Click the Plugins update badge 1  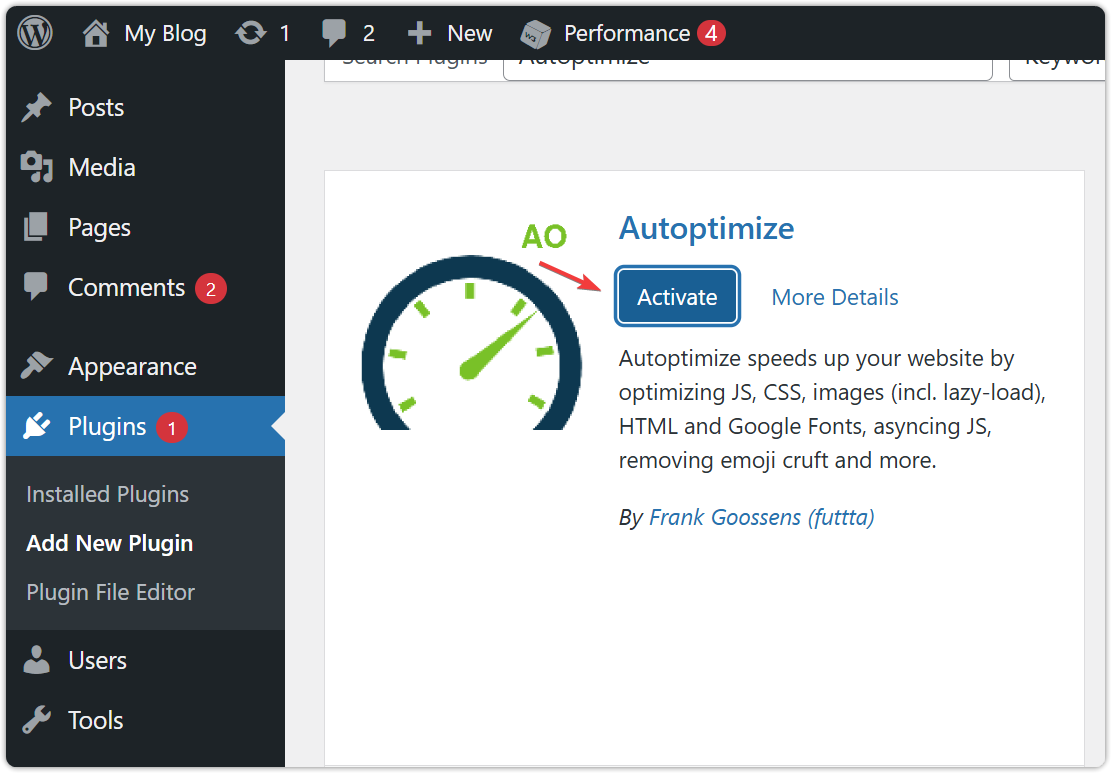coord(171,427)
